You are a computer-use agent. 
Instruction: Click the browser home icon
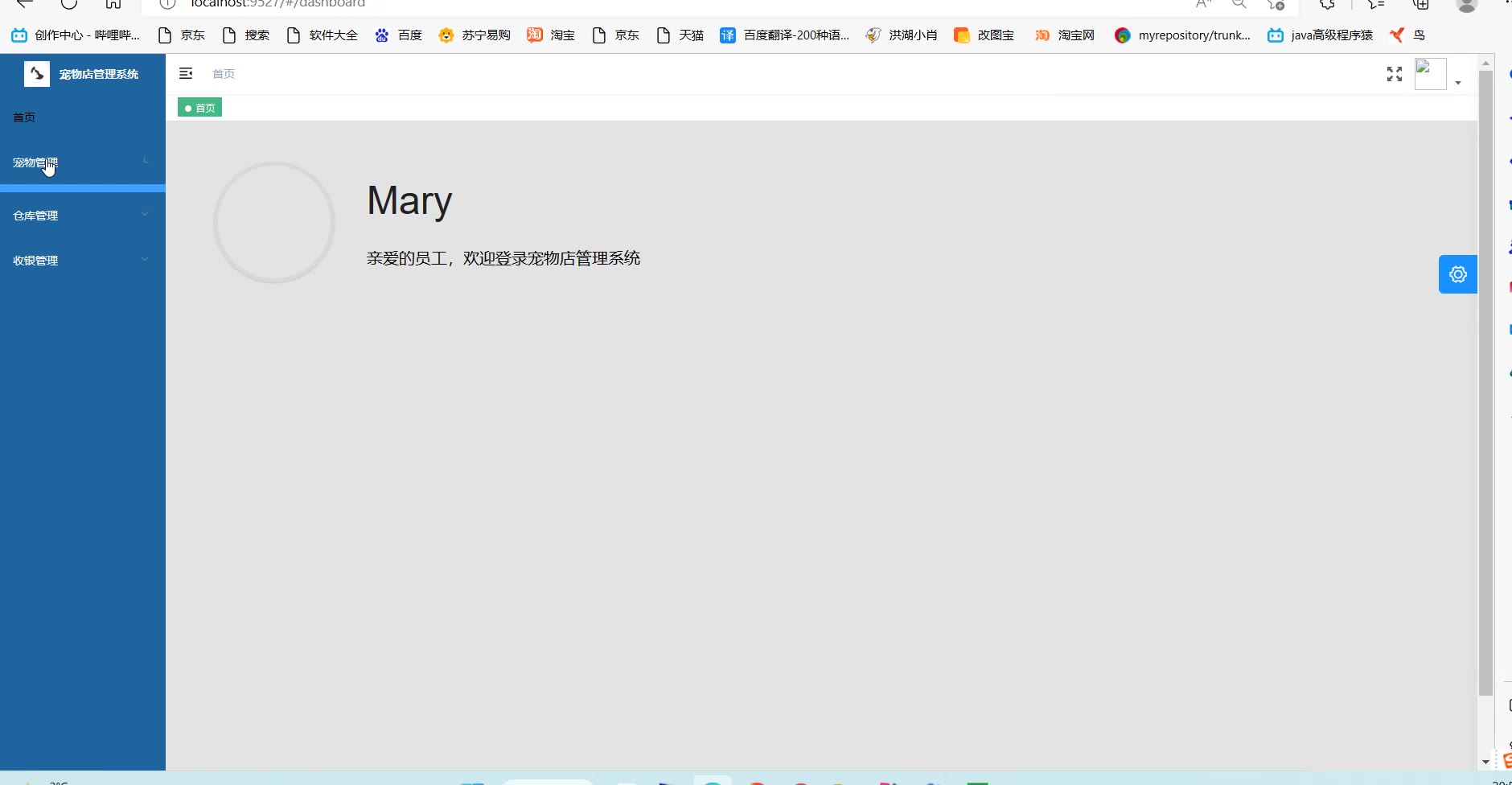tap(113, 3)
